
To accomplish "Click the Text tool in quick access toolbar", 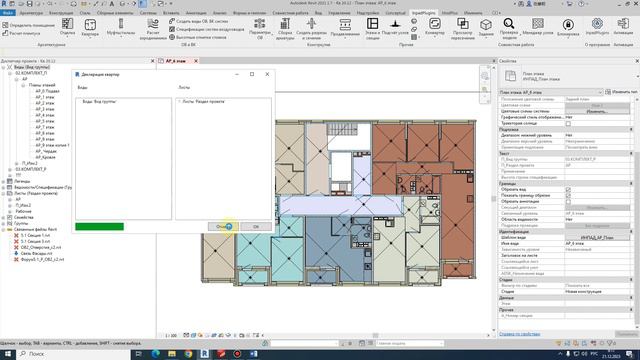I will pyautogui.click(x=111, y=4).
